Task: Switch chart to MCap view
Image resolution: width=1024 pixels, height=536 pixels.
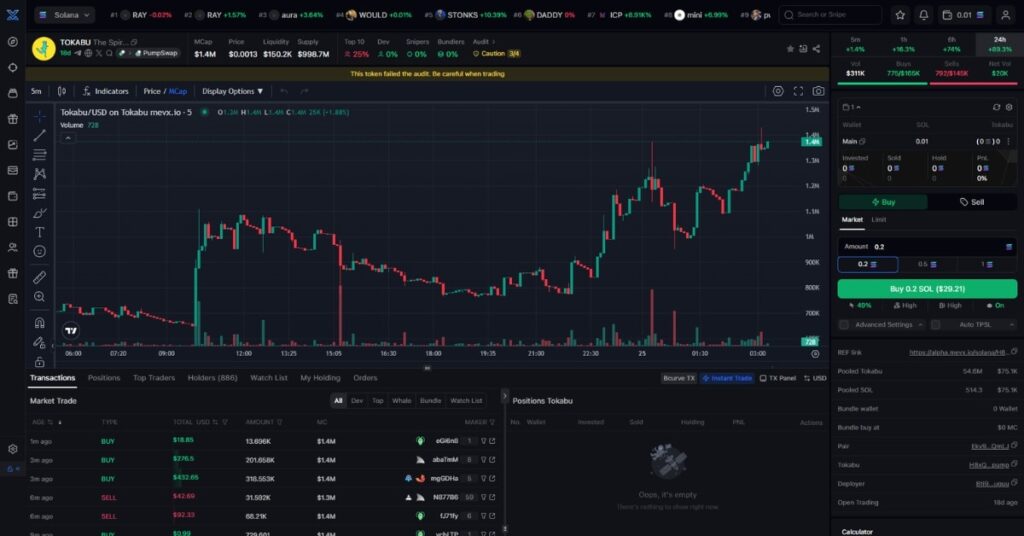Action: [x=178, y=91]
